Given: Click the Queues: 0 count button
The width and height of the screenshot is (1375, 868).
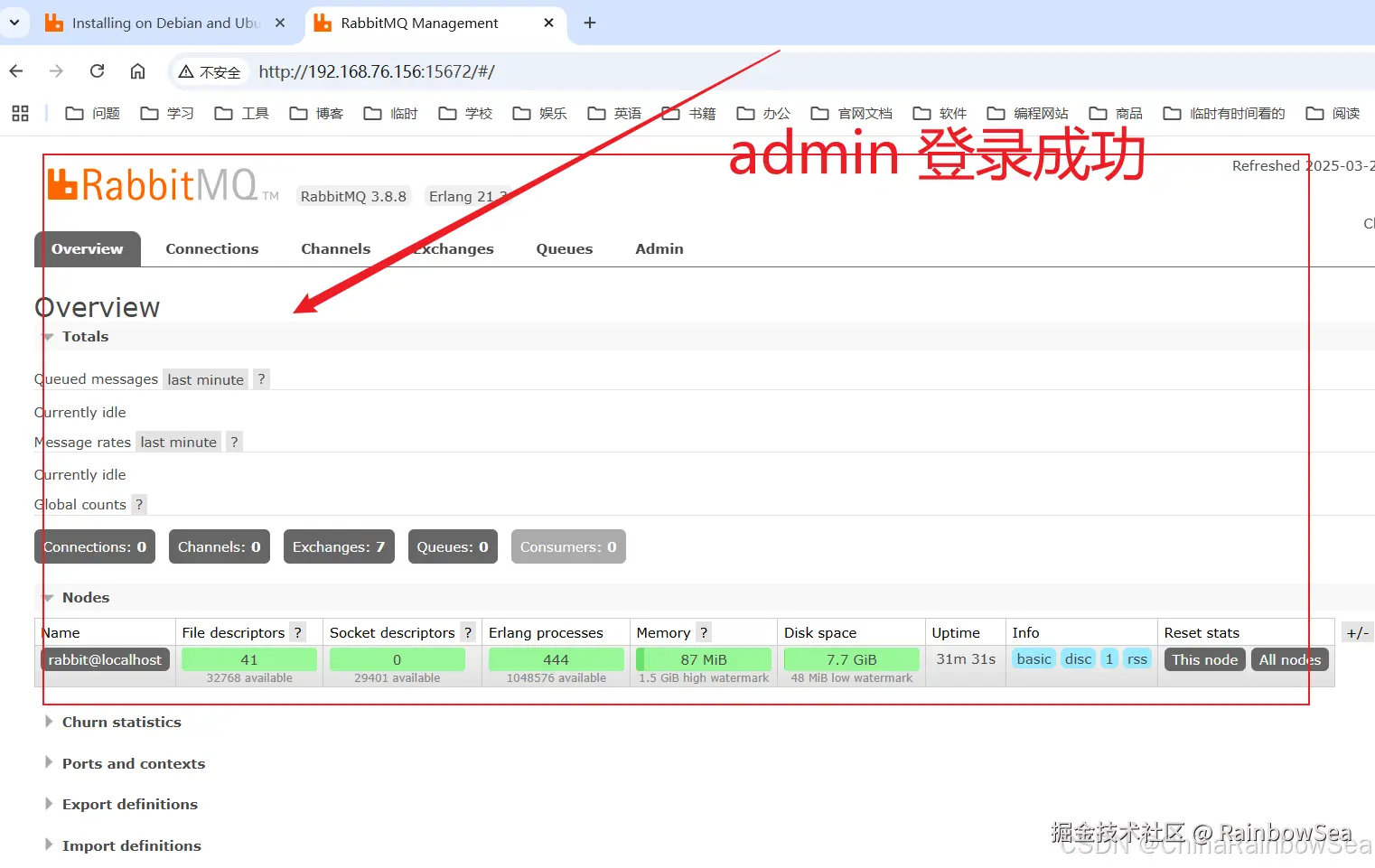Looking at the screenshot, I should 453,546.
